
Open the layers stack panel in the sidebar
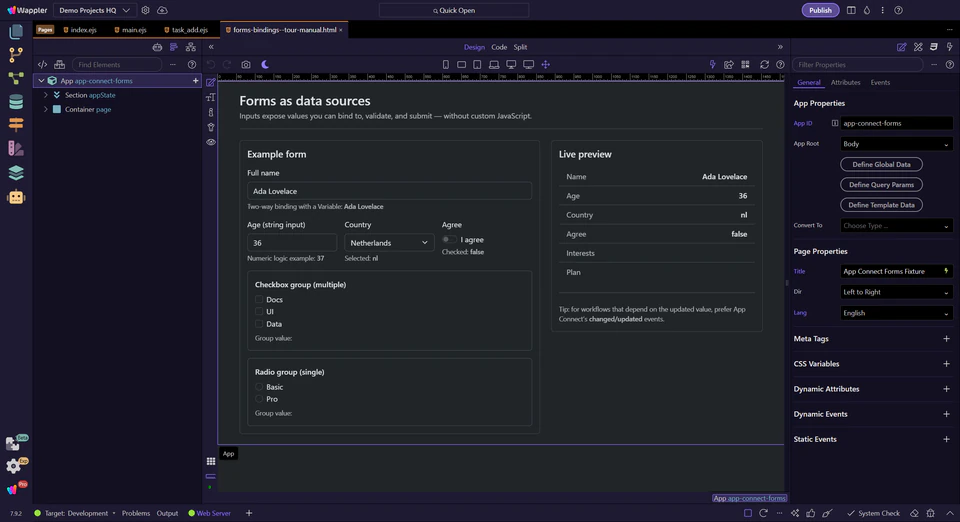tap(16, 173)
